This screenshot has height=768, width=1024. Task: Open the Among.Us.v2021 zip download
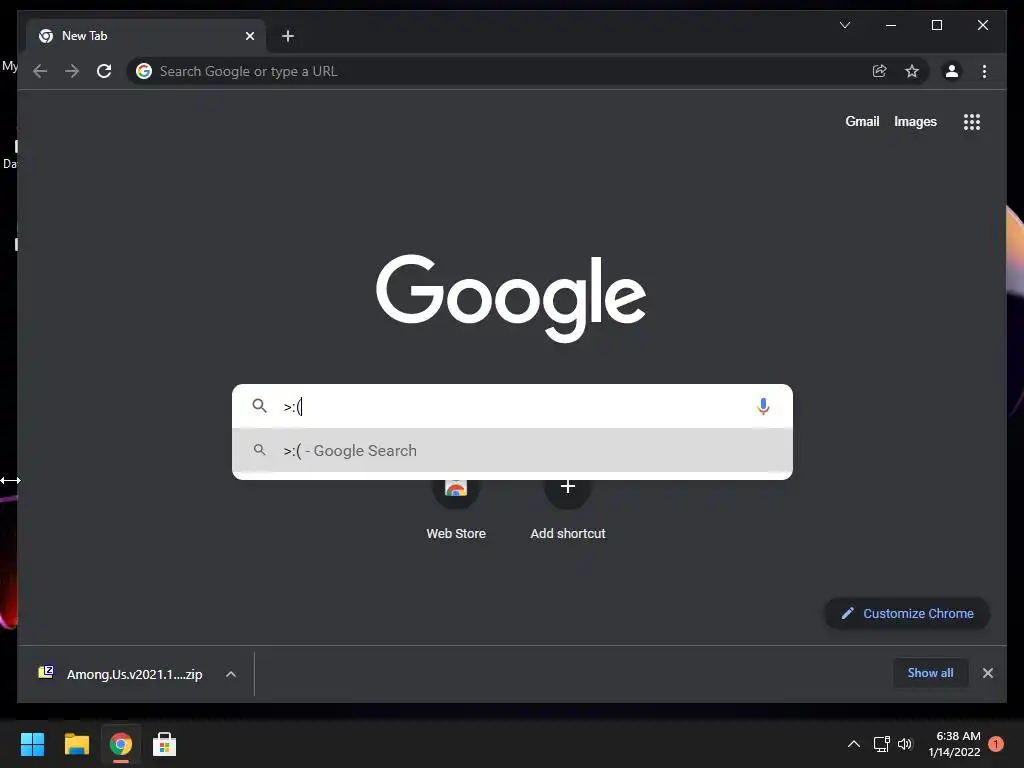coord(121,674)
